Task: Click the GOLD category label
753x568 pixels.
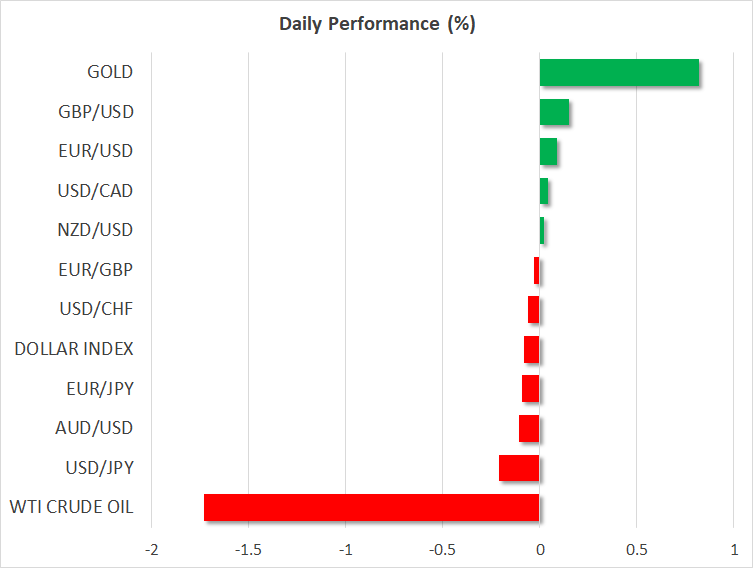Action: [x=110, y=72]
